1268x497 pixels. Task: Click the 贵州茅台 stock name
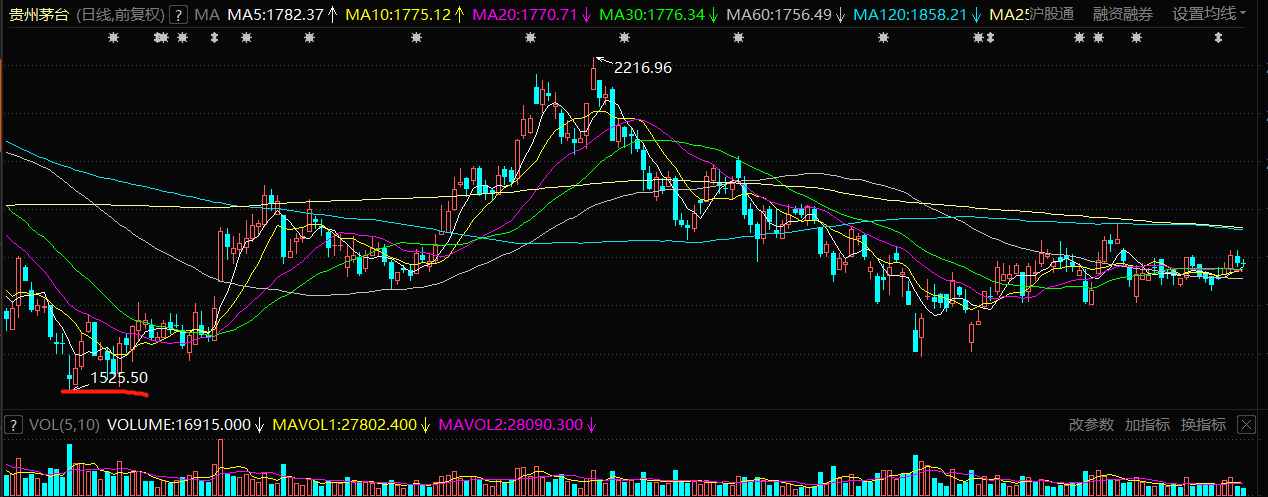click(x=39, y=15)
